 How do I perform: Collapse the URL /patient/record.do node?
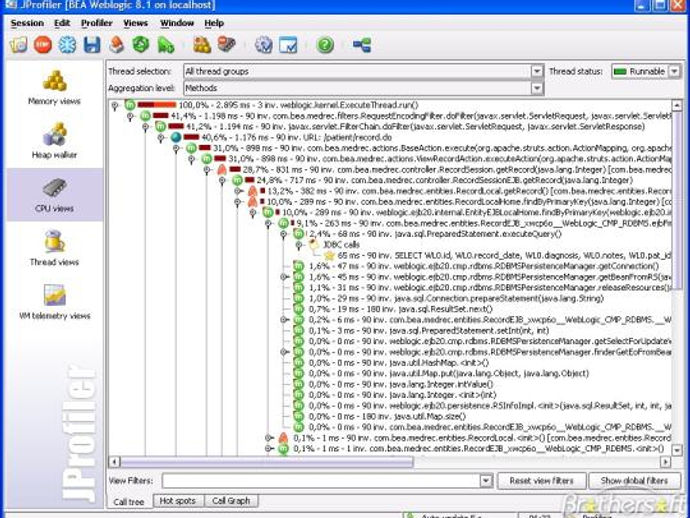pyautogui.click(x=161, y=138)
